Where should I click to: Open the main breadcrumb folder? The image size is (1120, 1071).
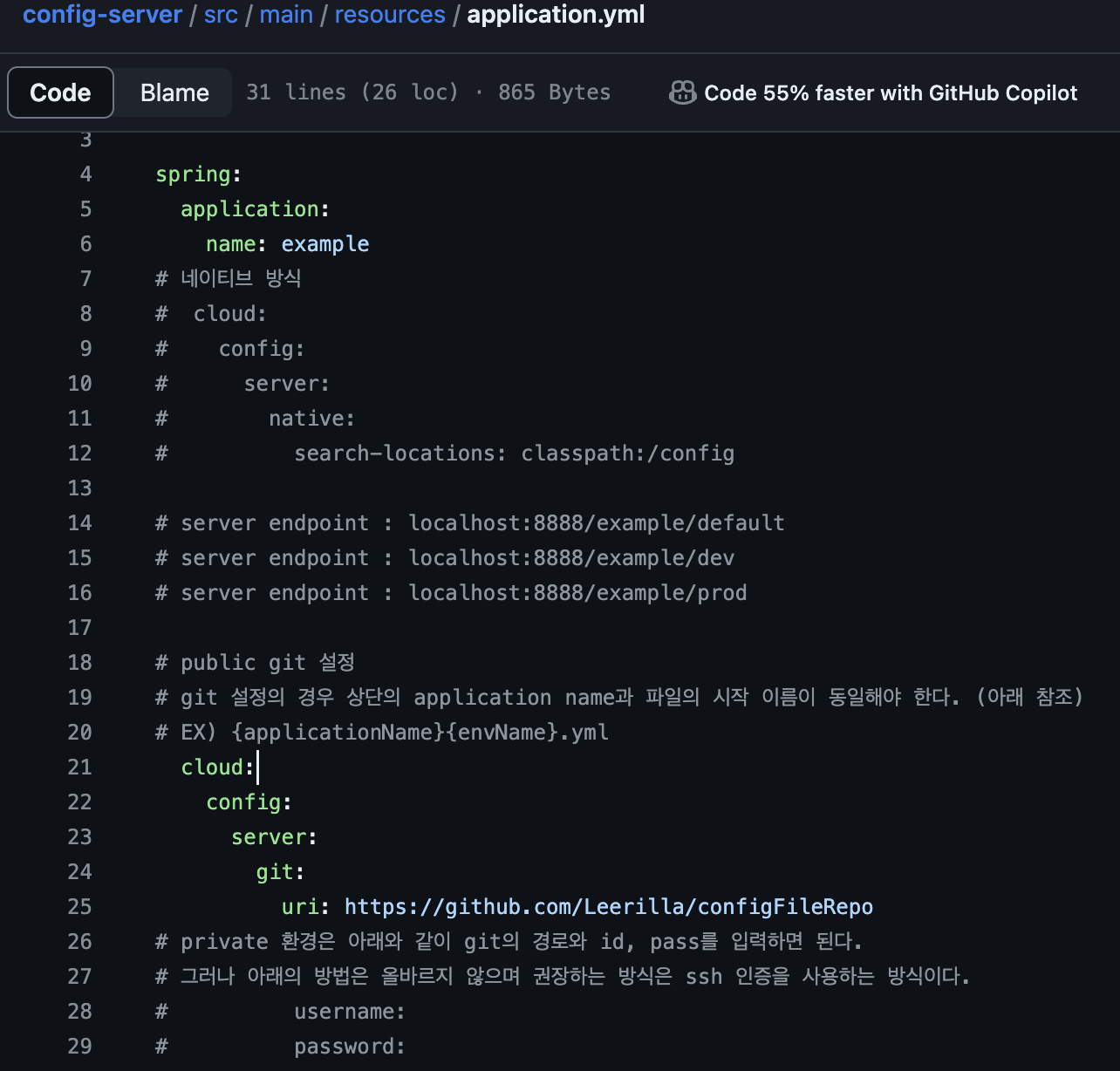coord(286,15)
